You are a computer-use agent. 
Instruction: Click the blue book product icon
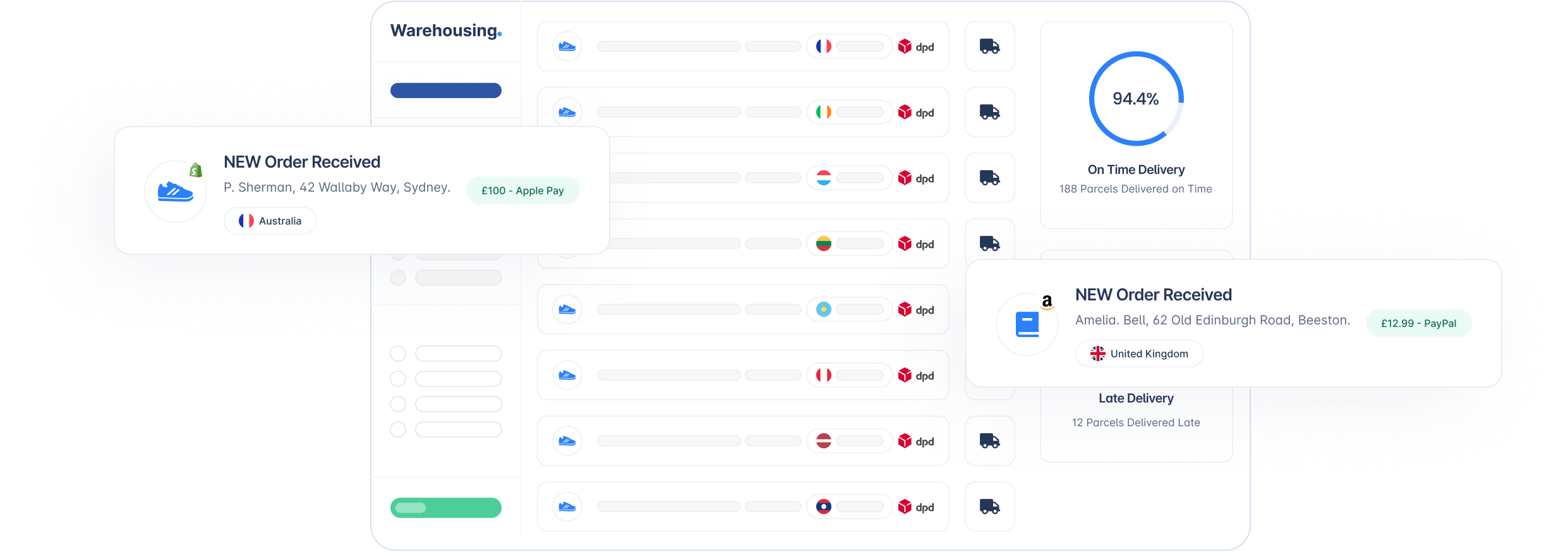(1027, 325)
